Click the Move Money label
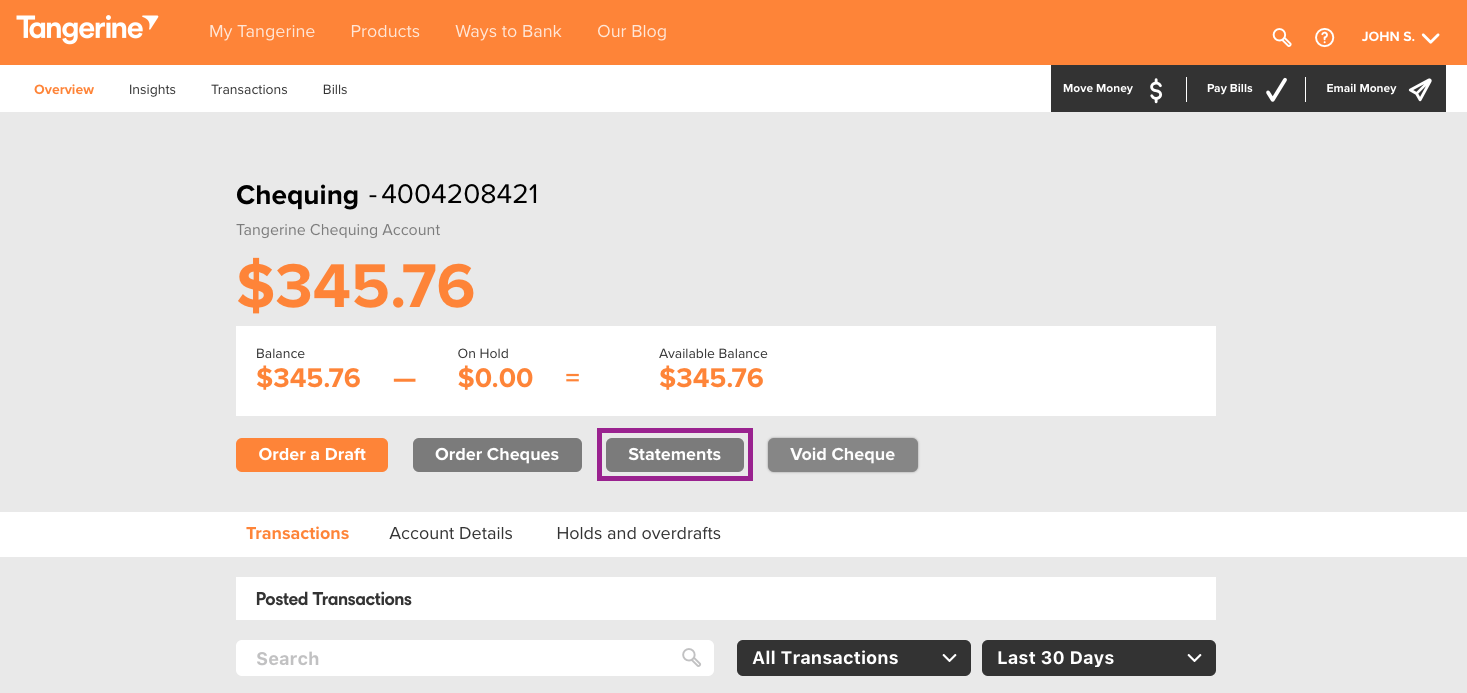Image resolution: width=1467 pixels, height=693 pixels. click(x=1098, y=88)
